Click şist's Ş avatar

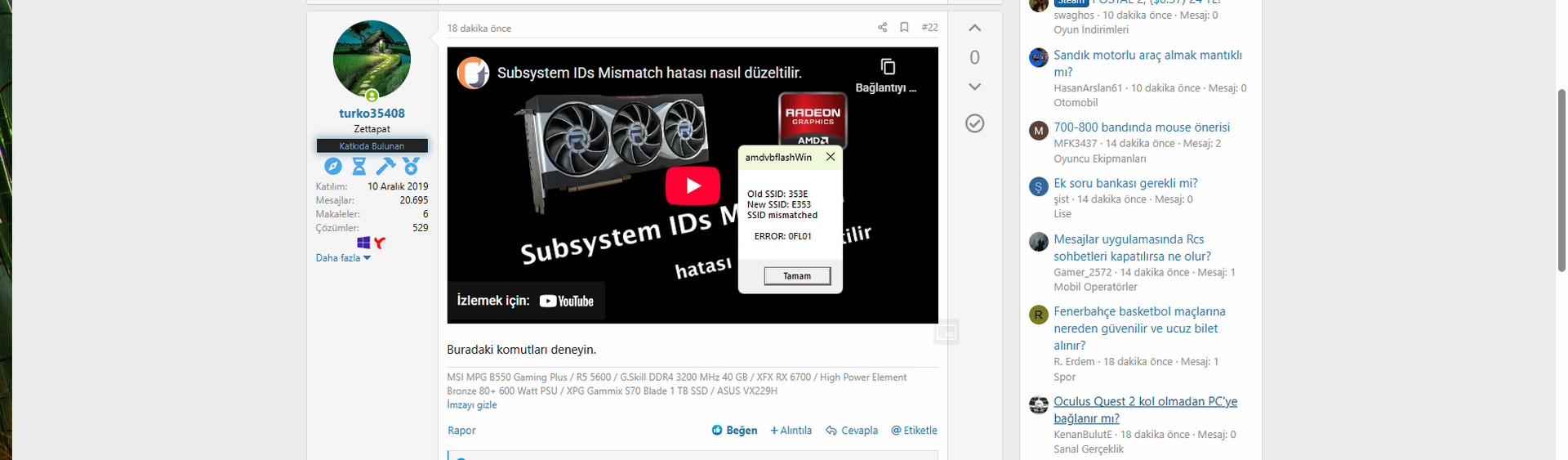(1038, 186)
